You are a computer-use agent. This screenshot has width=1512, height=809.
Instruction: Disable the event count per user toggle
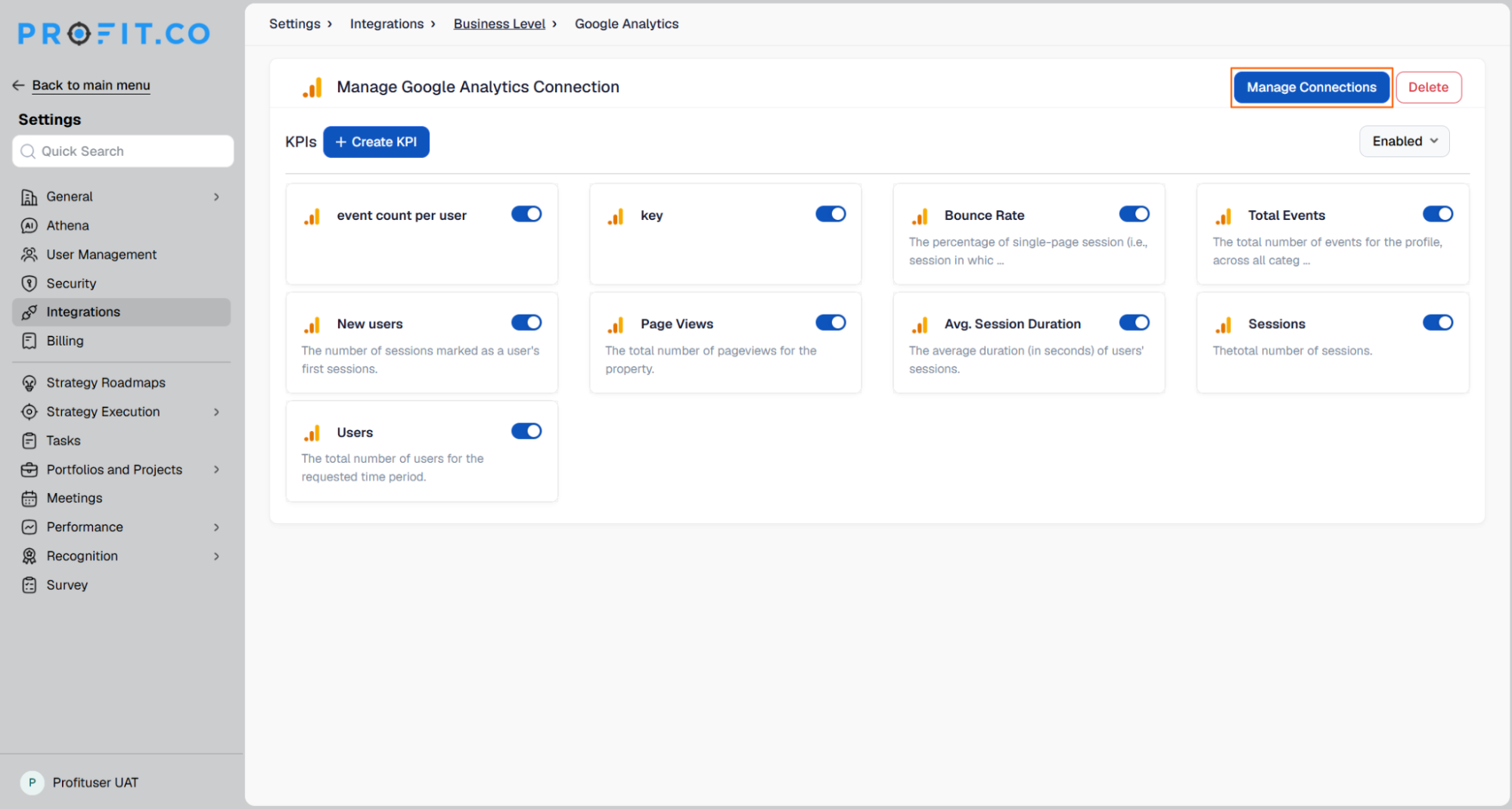click(x=526, y=214)
